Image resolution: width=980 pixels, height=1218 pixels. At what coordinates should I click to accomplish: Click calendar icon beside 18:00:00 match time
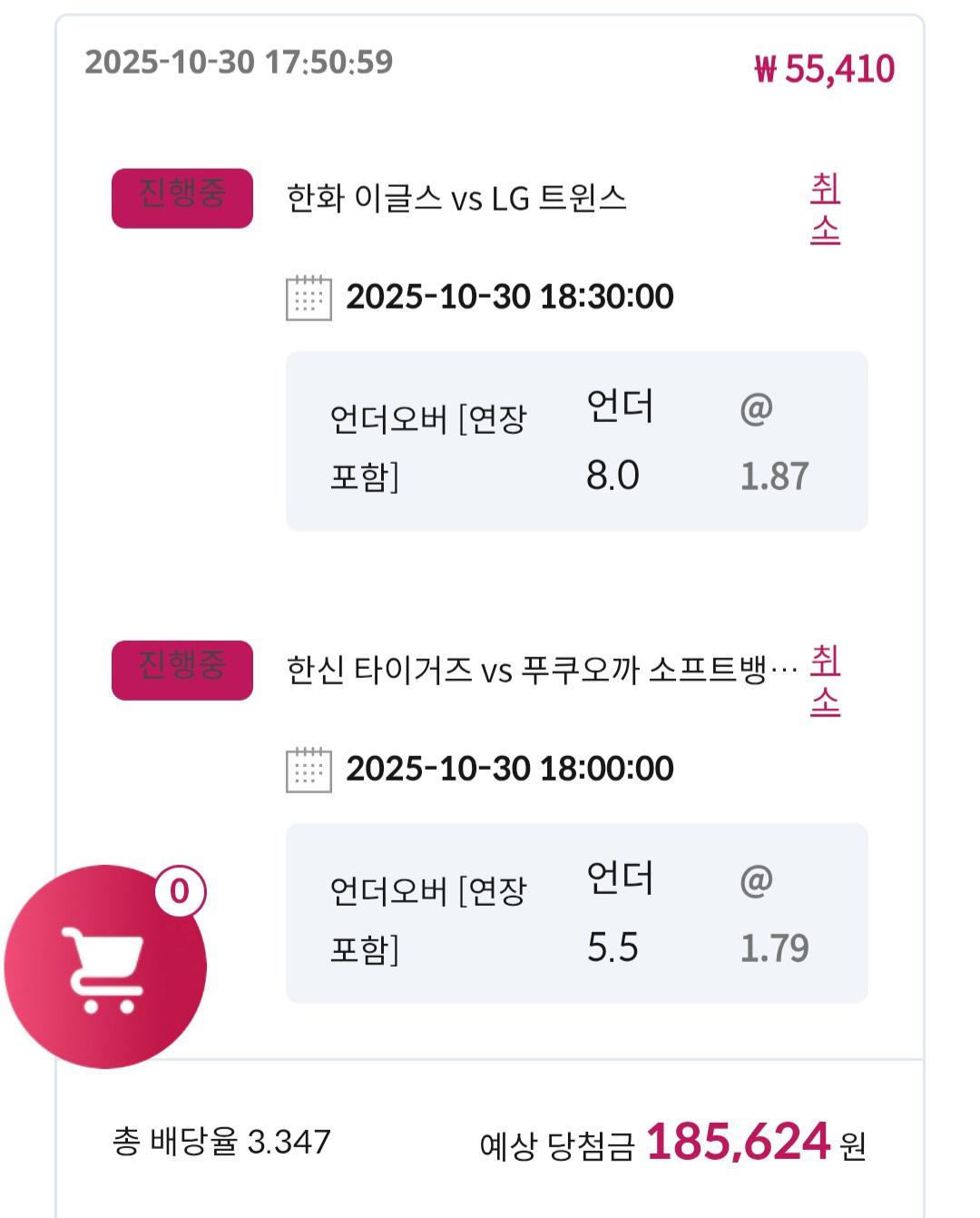point(309,770)
